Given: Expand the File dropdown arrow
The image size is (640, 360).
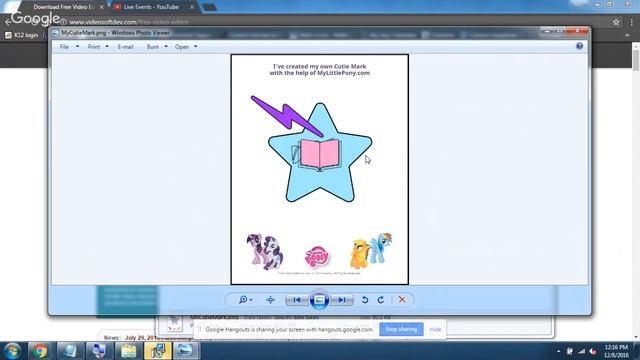Looking at the screenshot, I should point(78,47).
